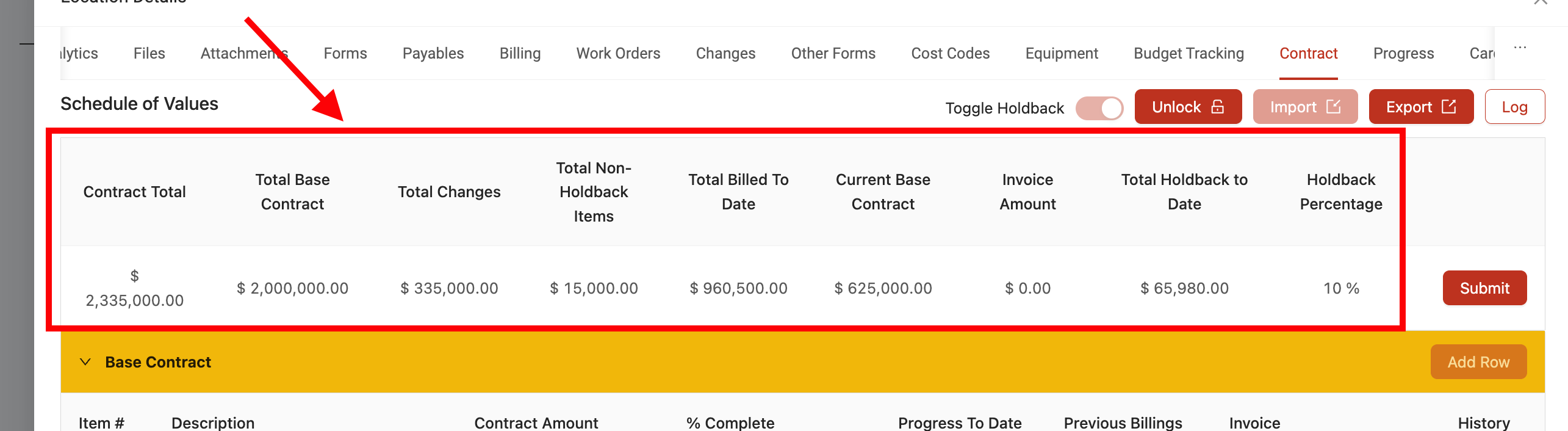Select the Equipment tab
The image size is (1568, 431).
coord(1062,54)
